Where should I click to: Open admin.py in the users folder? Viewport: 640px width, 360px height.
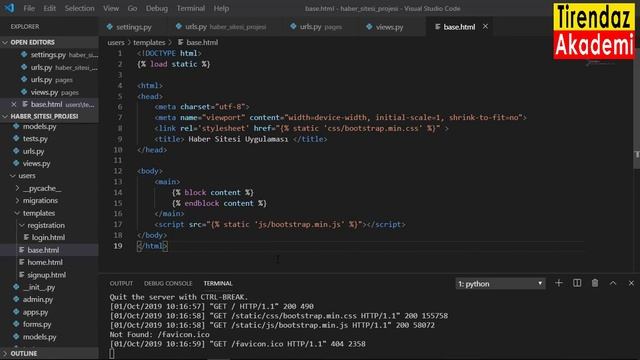point(38,300)
